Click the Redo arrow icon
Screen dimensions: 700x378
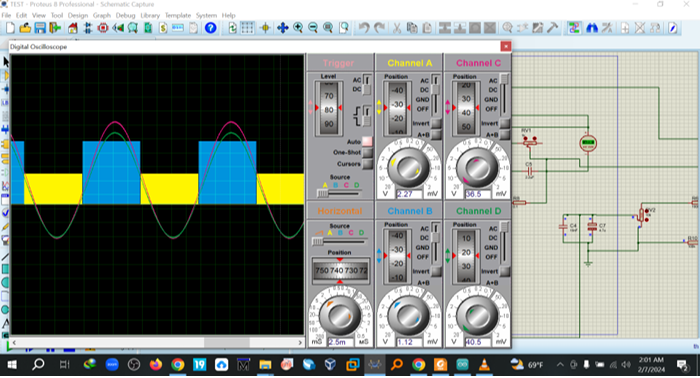(x=379, y=28)
